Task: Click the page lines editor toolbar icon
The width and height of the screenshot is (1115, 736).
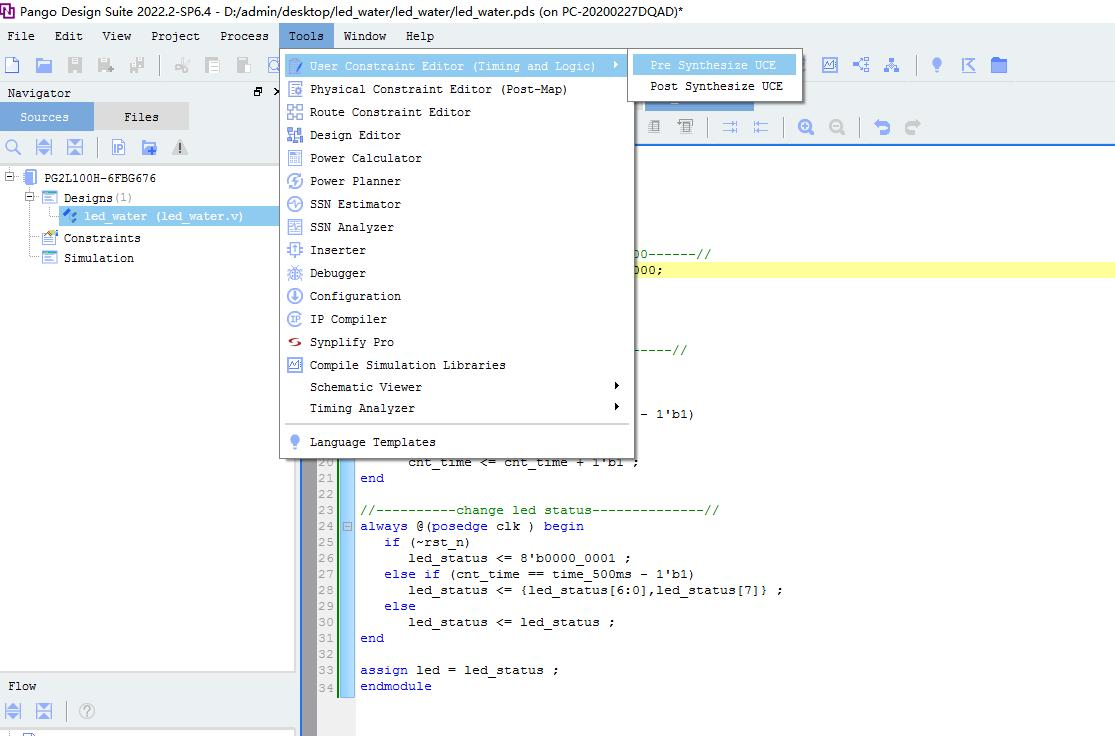Action: tap(654, 127)
